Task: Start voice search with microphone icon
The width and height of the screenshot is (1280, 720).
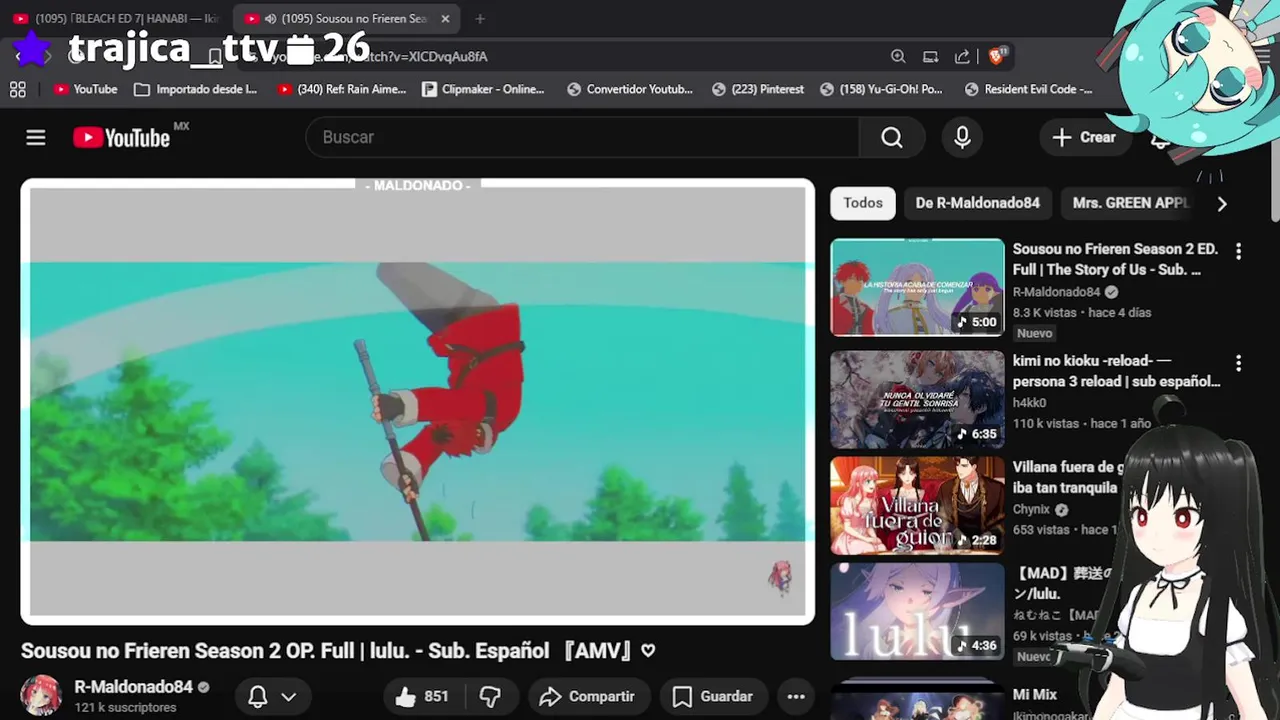Action: [x=962, y=138]
